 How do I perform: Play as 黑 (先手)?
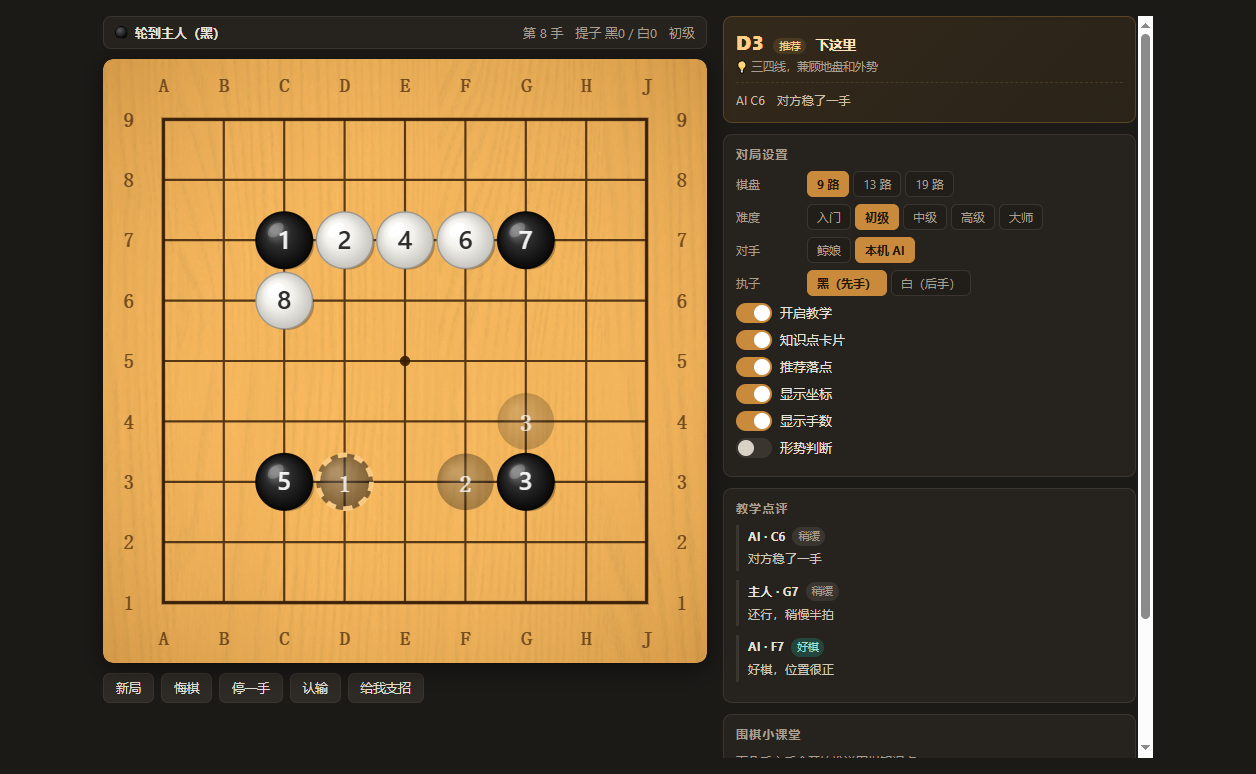pos(847,283)
